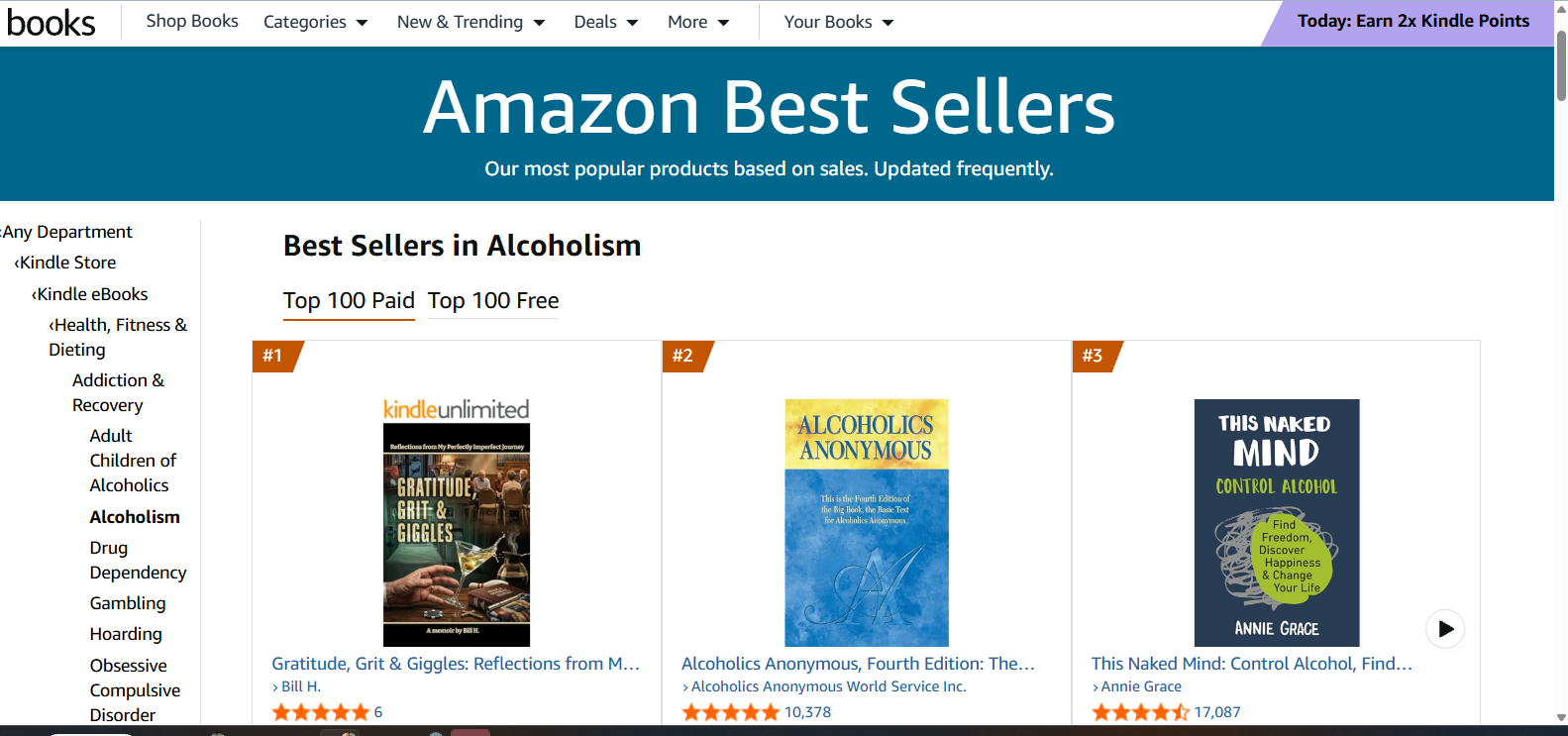Click the Kindle Unlimited logo

[457, 409]
